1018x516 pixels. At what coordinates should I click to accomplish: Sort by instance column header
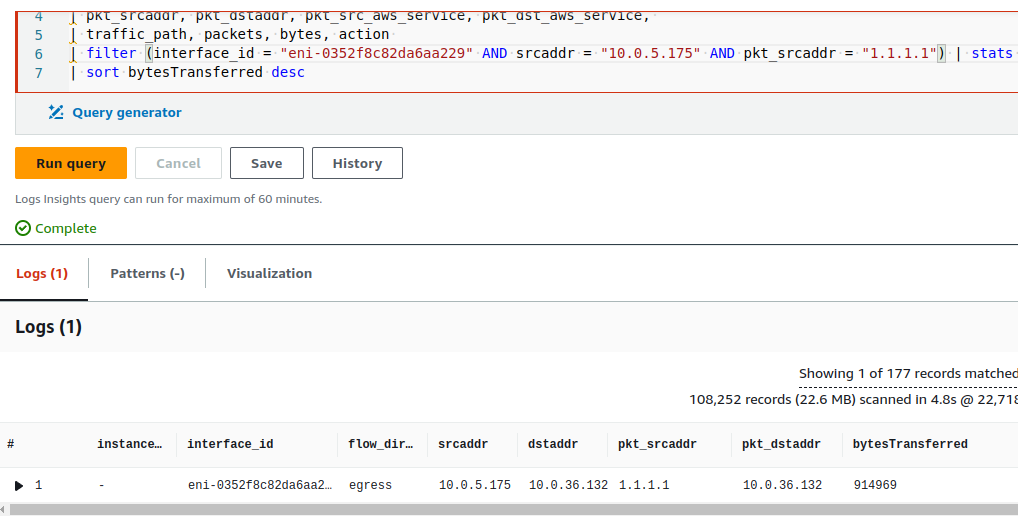(x=129, y=444)
